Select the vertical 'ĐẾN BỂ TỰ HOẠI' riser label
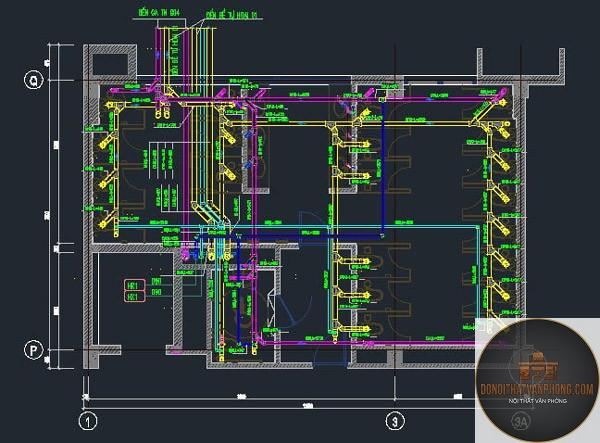Viewport: 600px width, 443px height. (x=175, y=50)
